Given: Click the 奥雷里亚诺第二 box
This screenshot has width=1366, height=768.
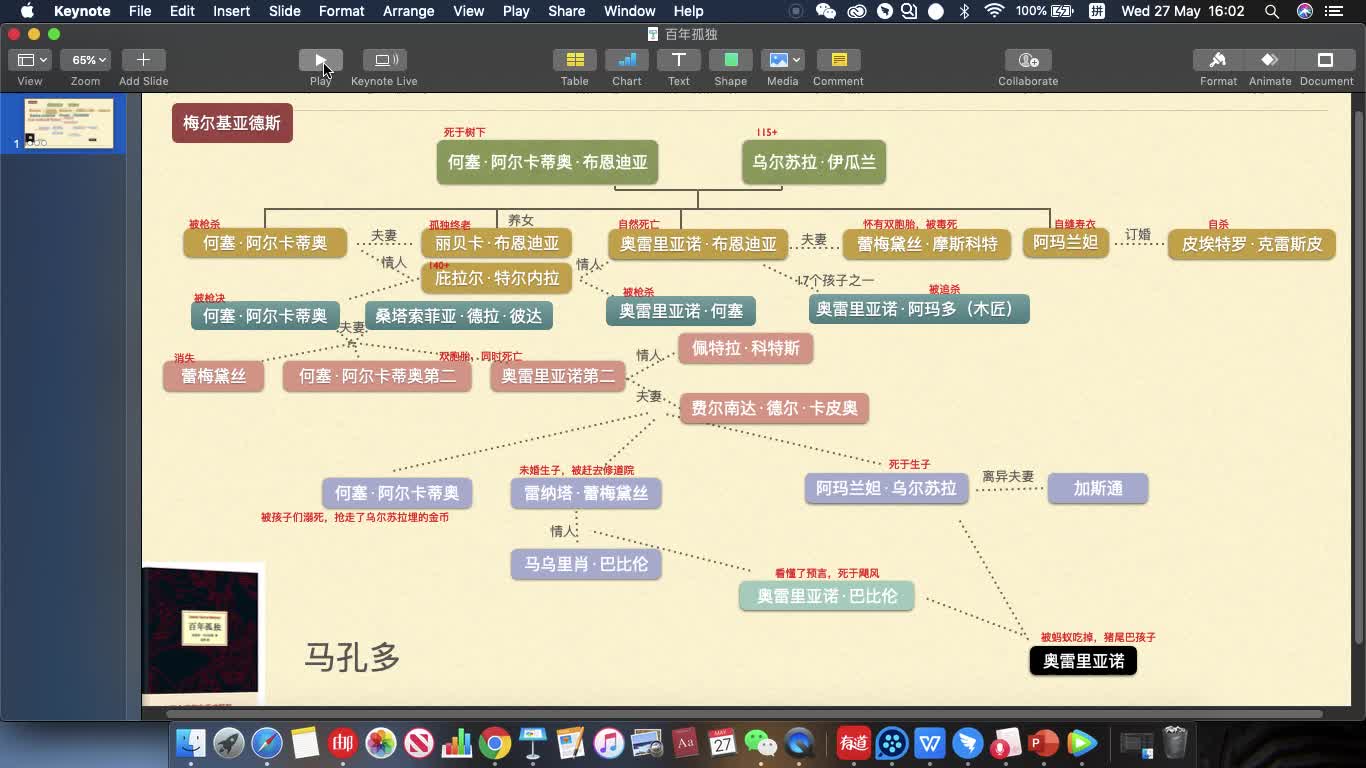Looking at the screenshot, I should tap(558, 376).
